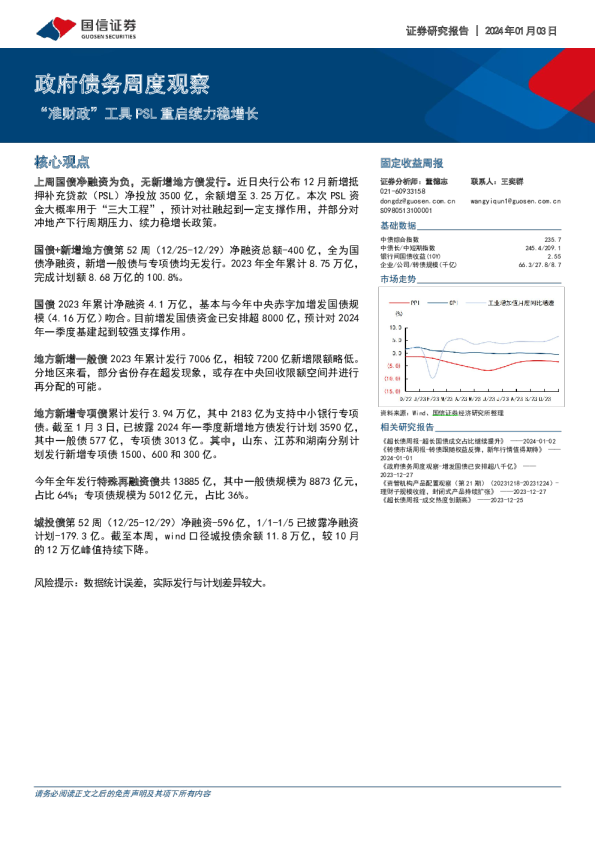Click the phone number 021-60933158
Image resolution: width=595 pixels, height=842 pixels.
[402, 191]
